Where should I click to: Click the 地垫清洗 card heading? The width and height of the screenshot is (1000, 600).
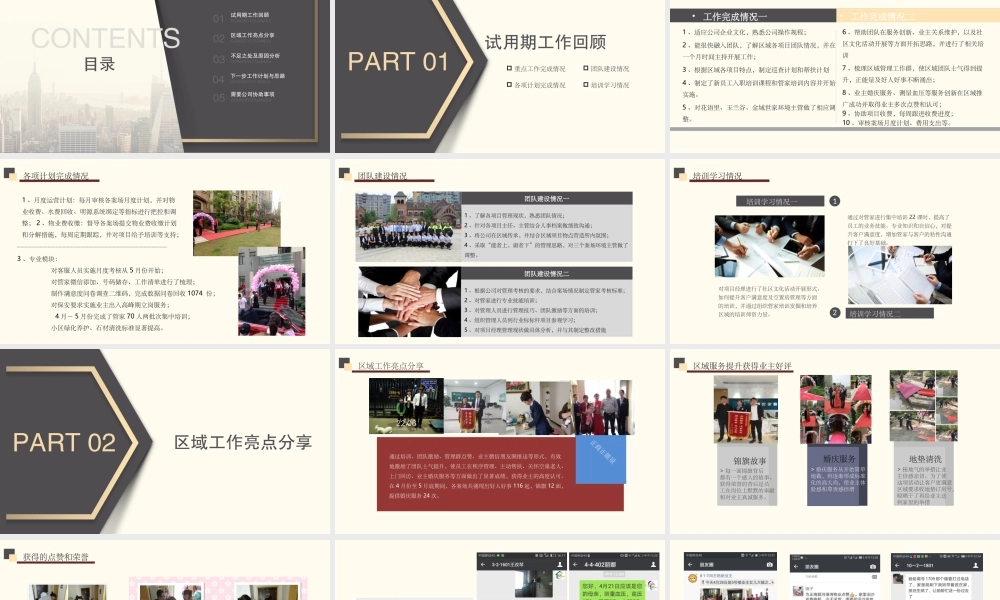[x=925, y=459]
